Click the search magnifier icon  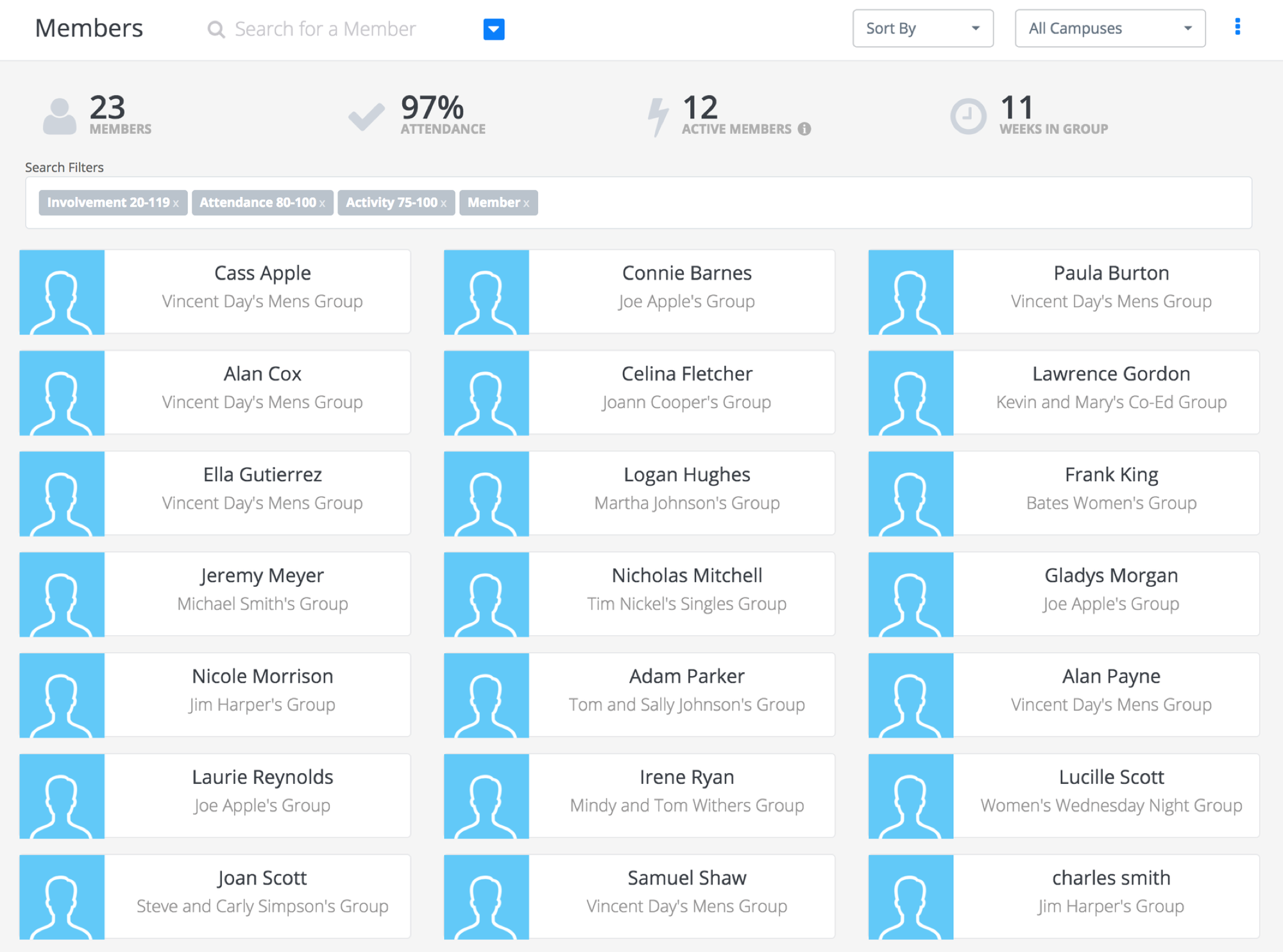(216, 30)
